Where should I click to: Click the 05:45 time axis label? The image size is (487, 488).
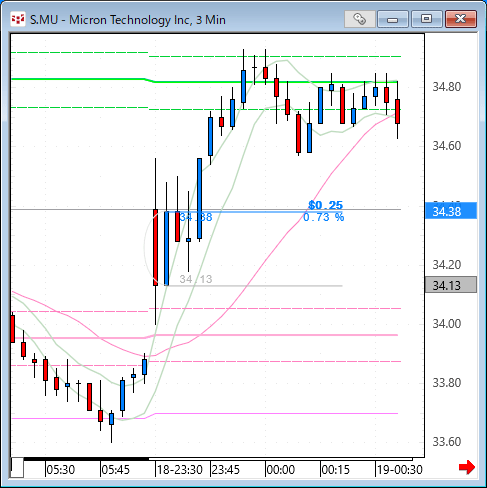(116, 470)
